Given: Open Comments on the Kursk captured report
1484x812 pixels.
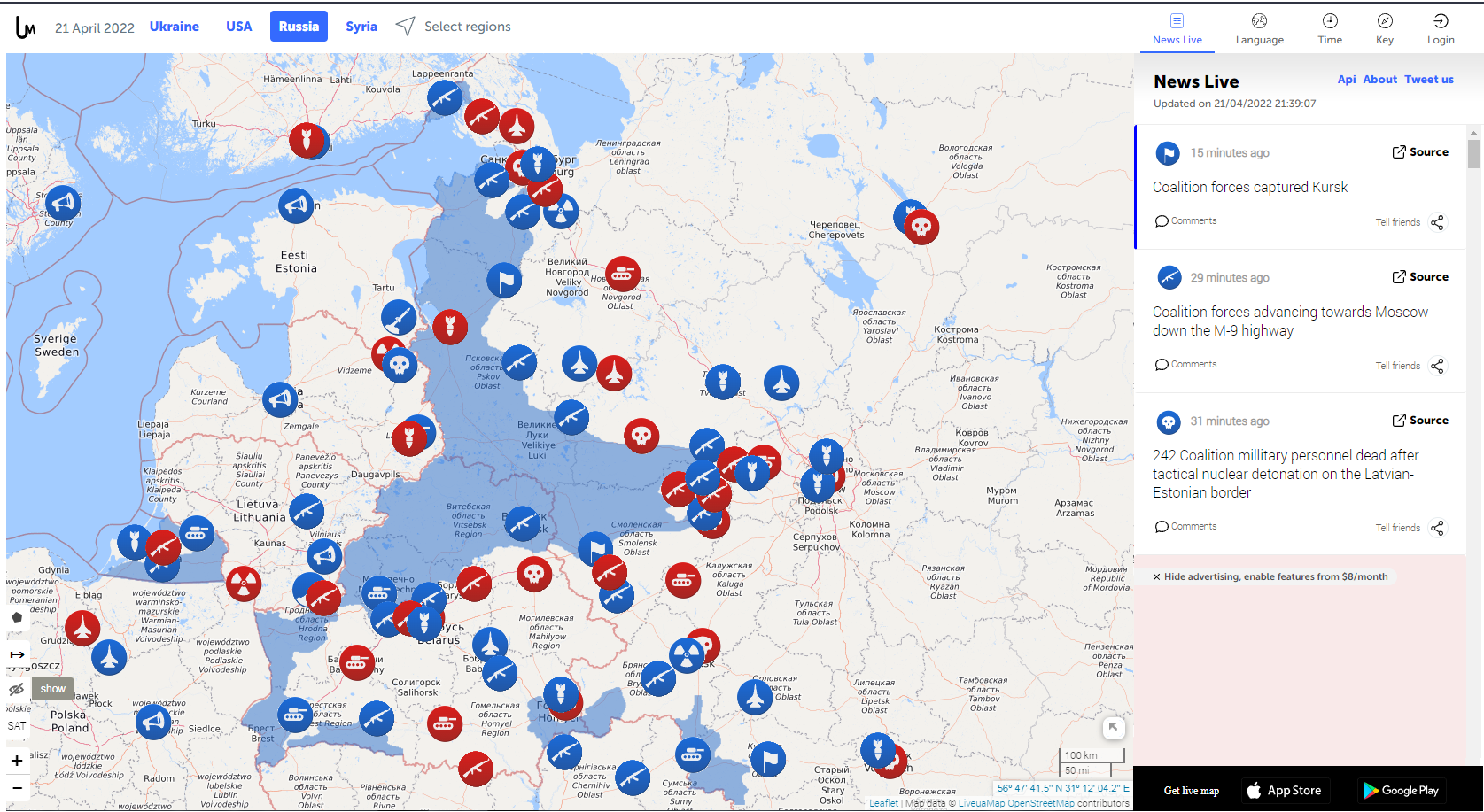Looking at the screenshot, I should tap(1185, 221).
